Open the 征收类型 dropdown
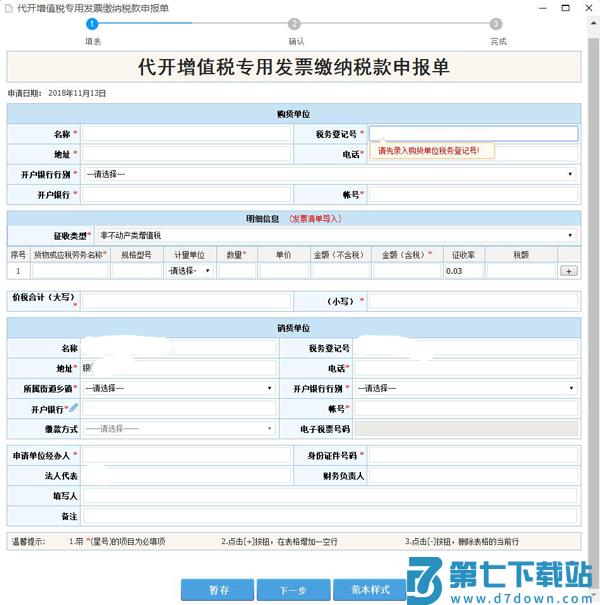 click(x=336, y=235)
